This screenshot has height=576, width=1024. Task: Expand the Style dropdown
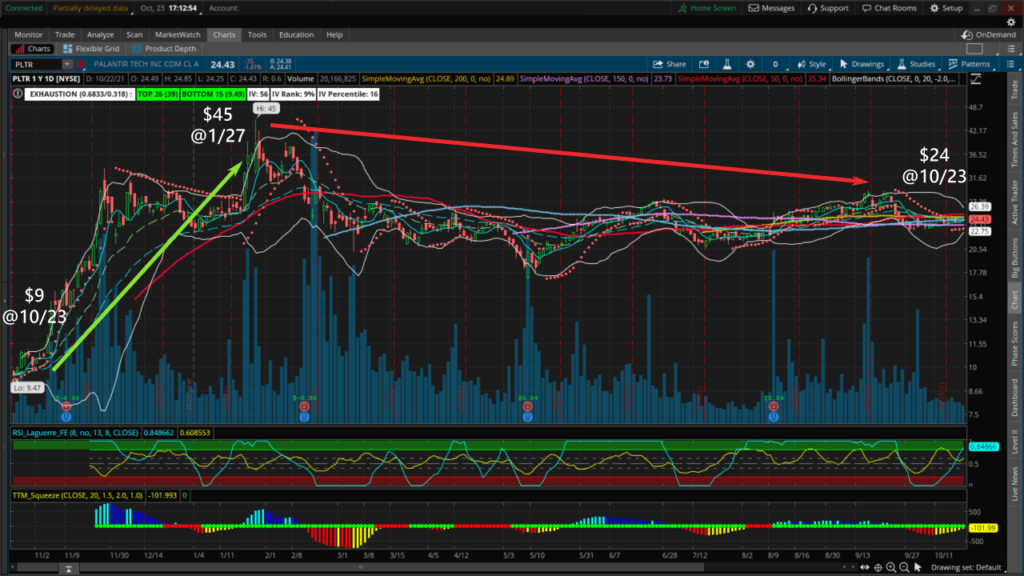(x=812, y=63)
